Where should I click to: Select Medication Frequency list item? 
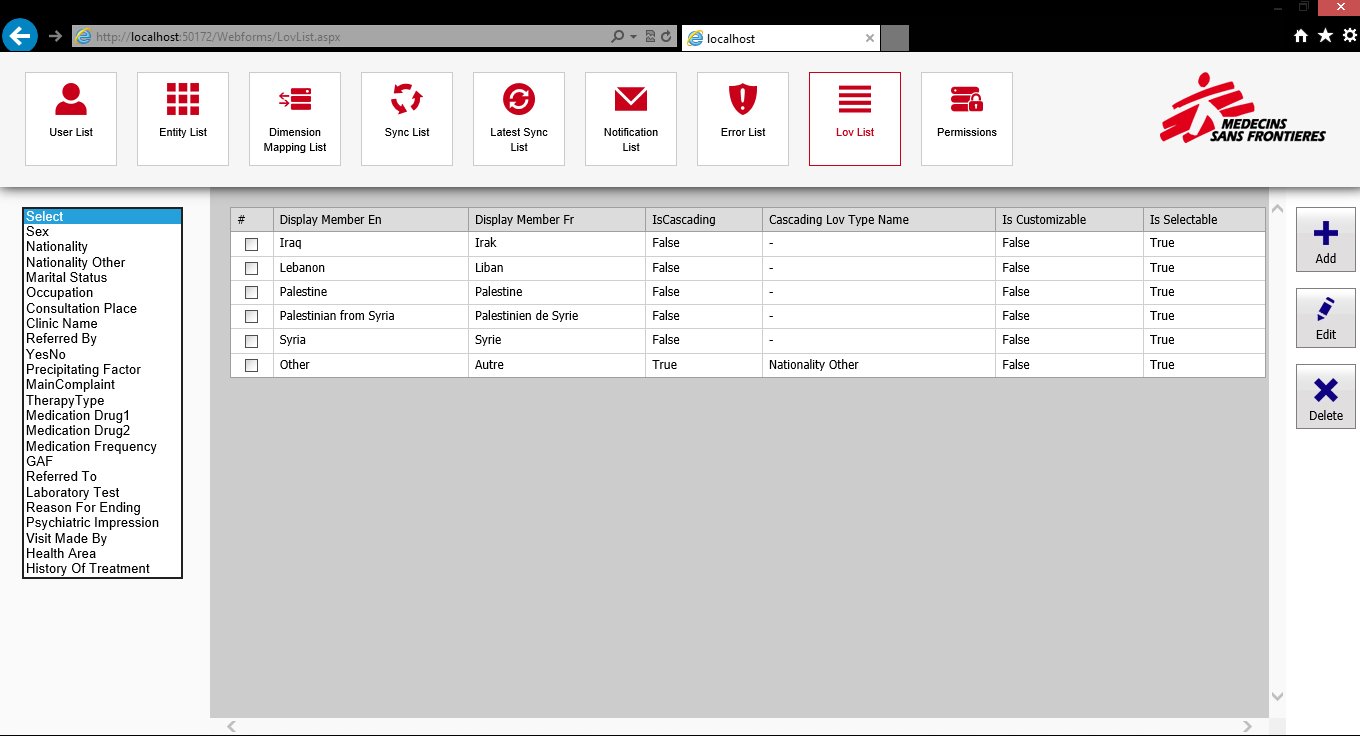102,446
